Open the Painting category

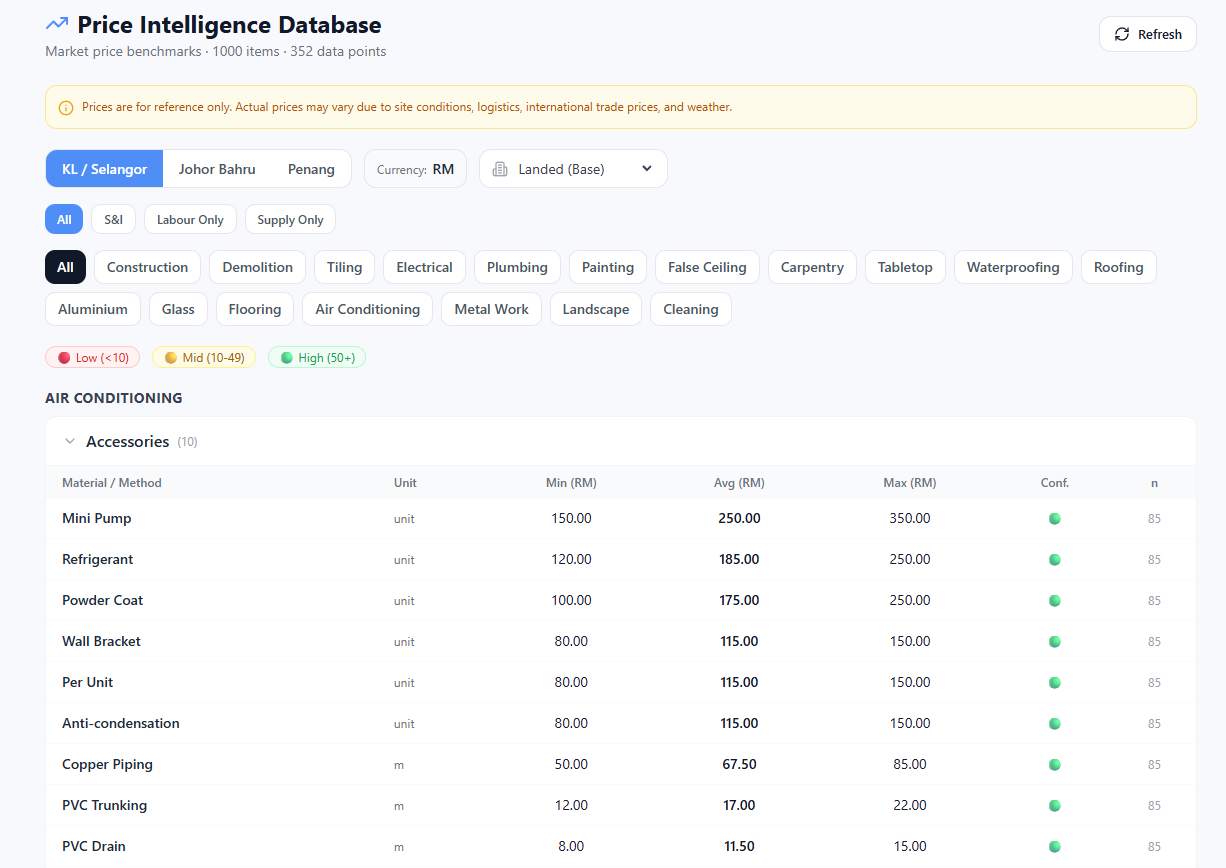[608, 267]
